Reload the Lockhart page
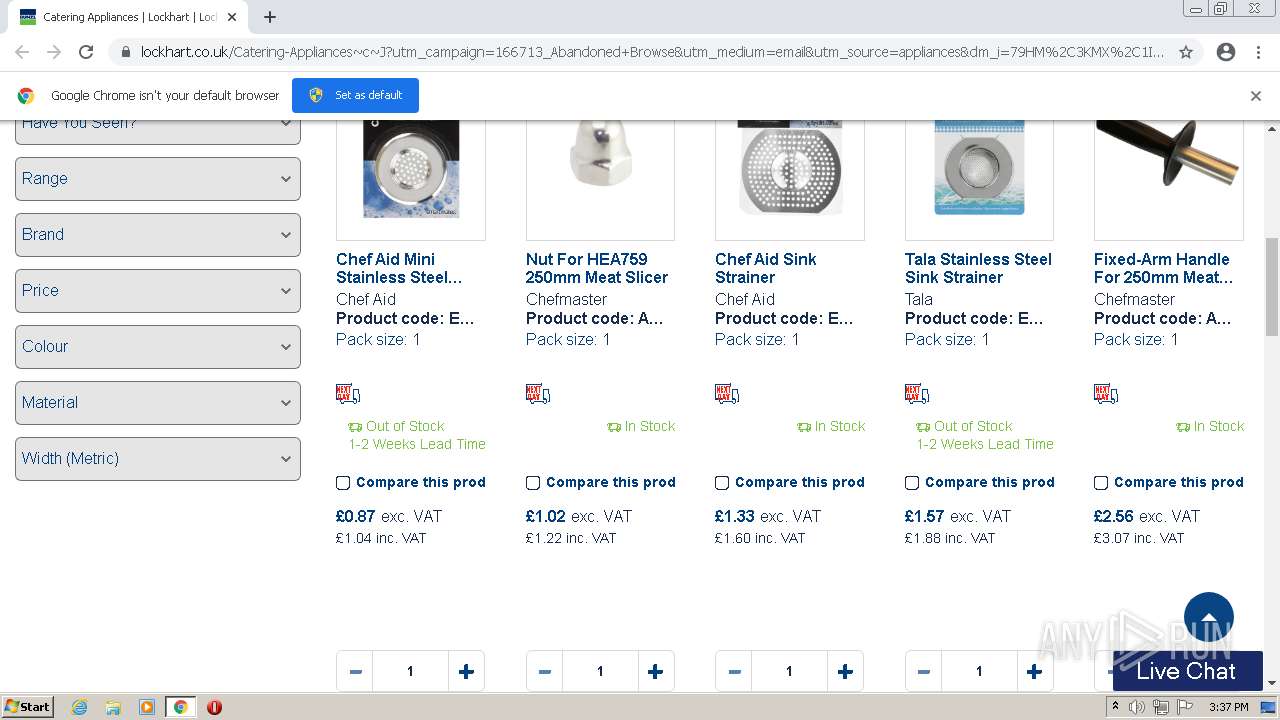This screenshot has width=1280, height=720. pyautogui.click(x=86, y=52)
